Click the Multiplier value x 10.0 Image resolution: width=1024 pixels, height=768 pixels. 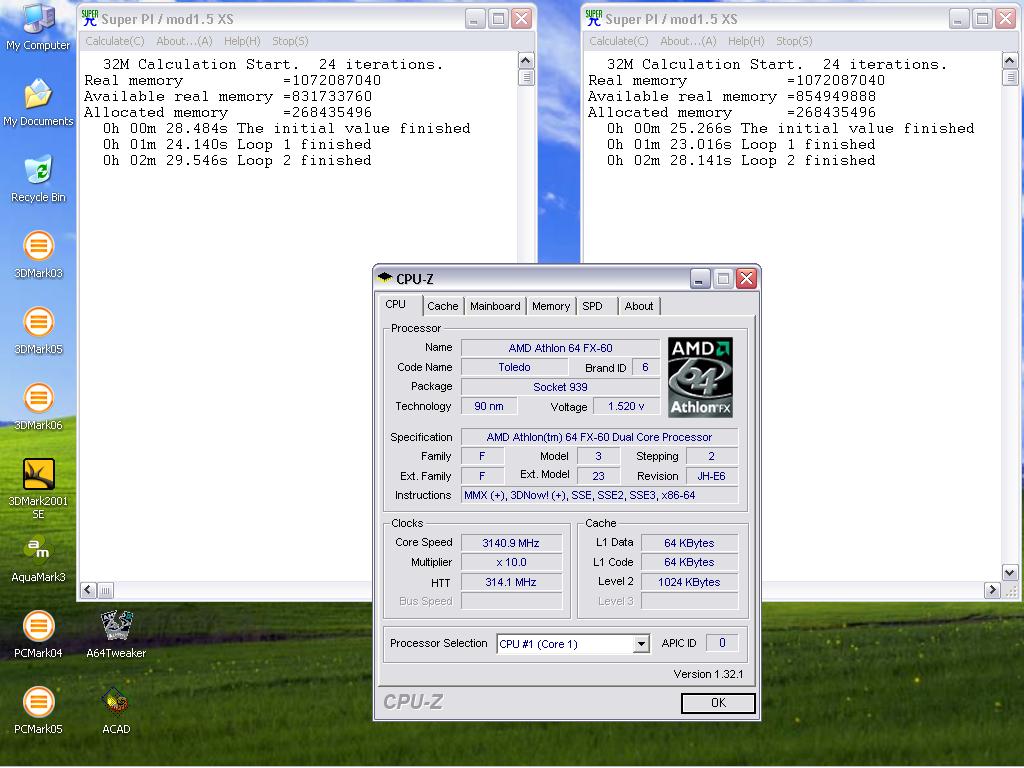[x=511, y=562]
